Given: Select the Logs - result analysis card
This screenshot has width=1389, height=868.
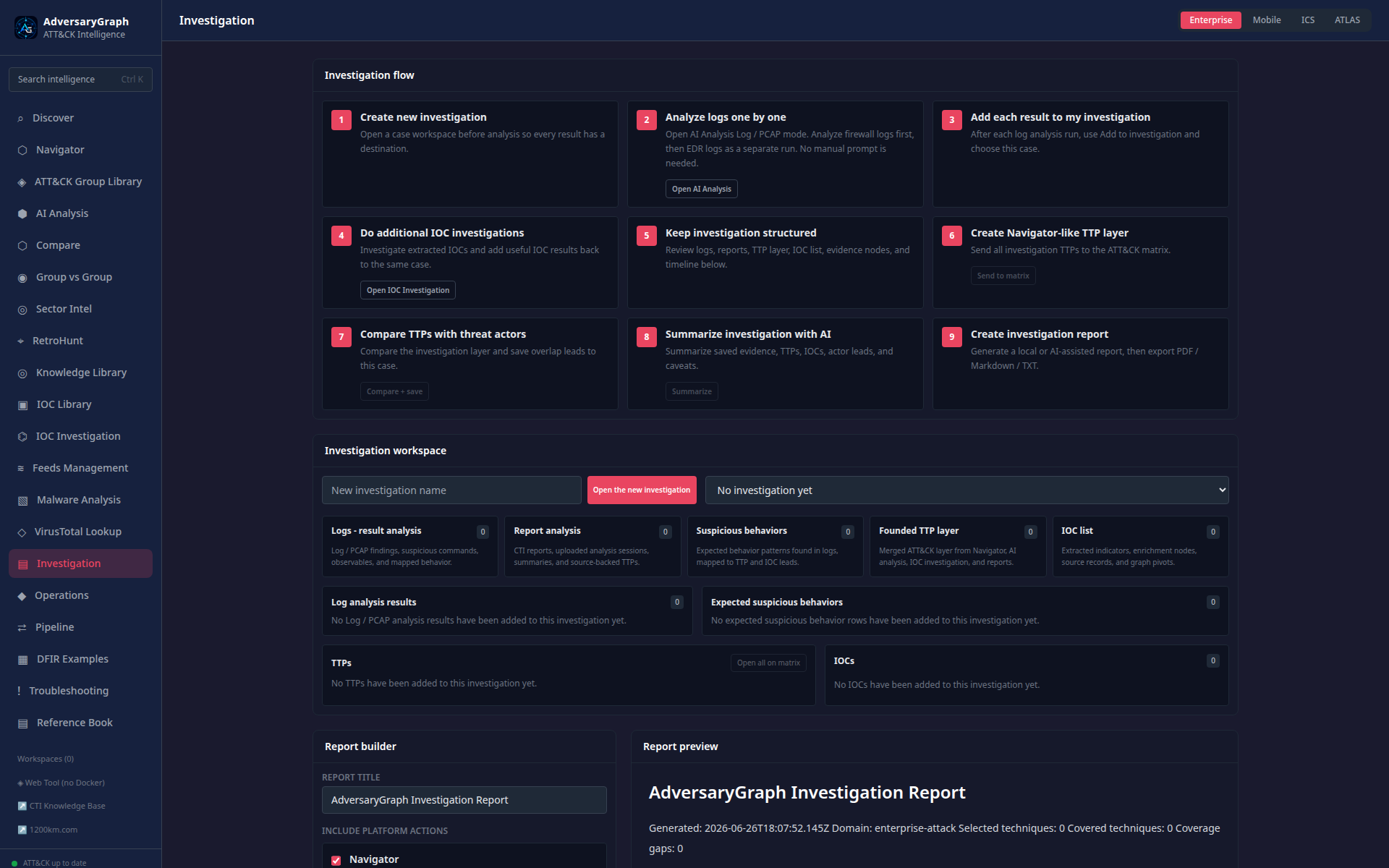Looking at the screenshot, I should [410, 546].
